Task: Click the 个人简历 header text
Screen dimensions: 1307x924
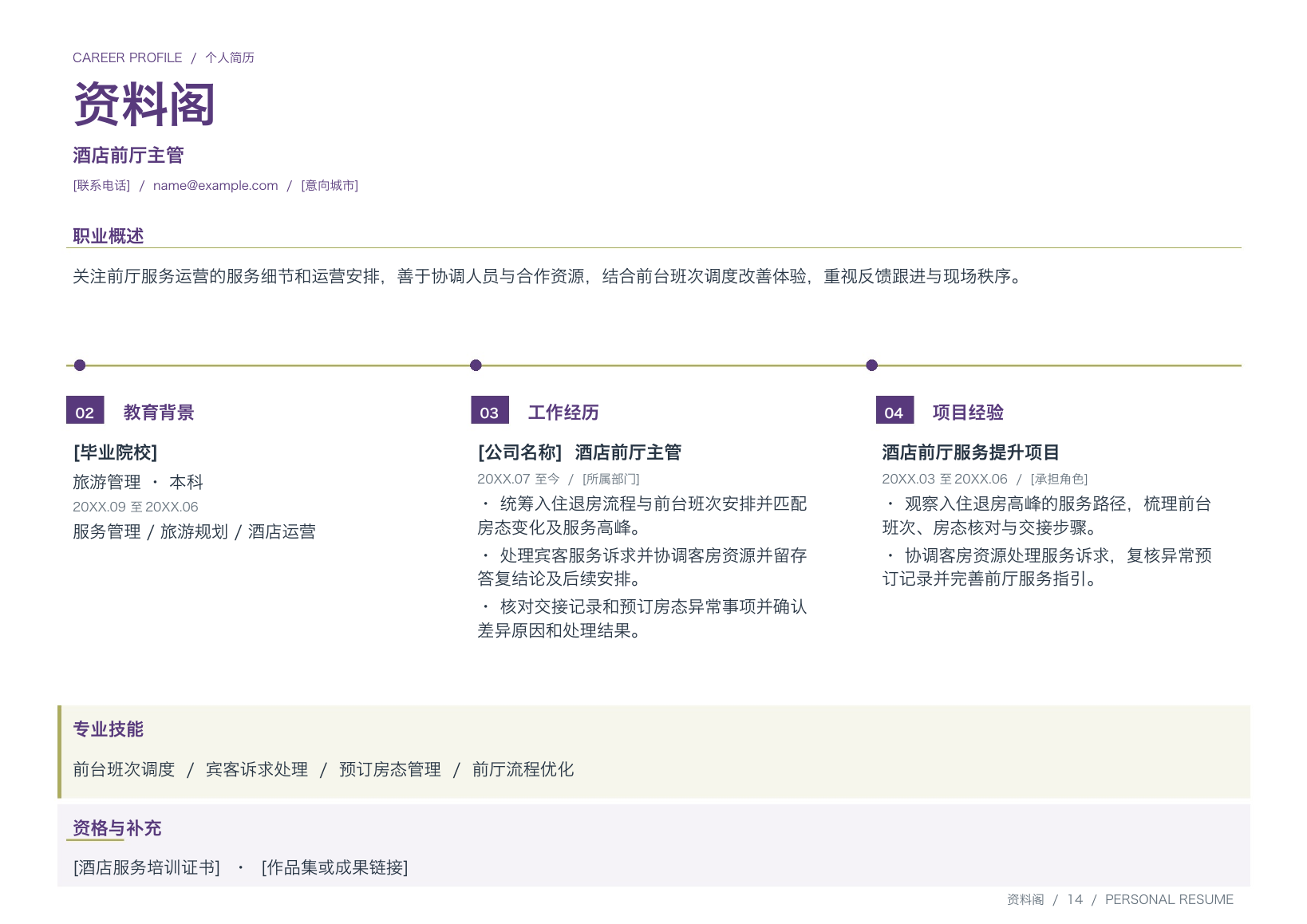Action: tap(230, 57)
